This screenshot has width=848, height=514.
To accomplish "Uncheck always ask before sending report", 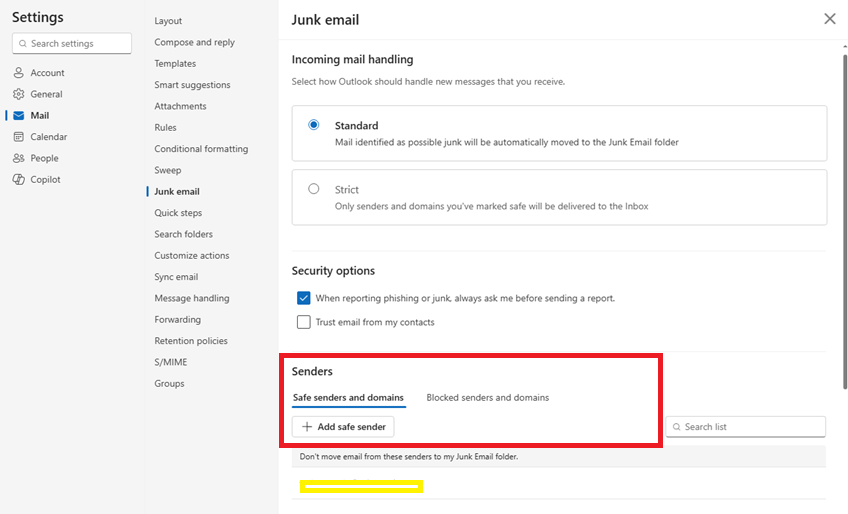I will [303, 298].
